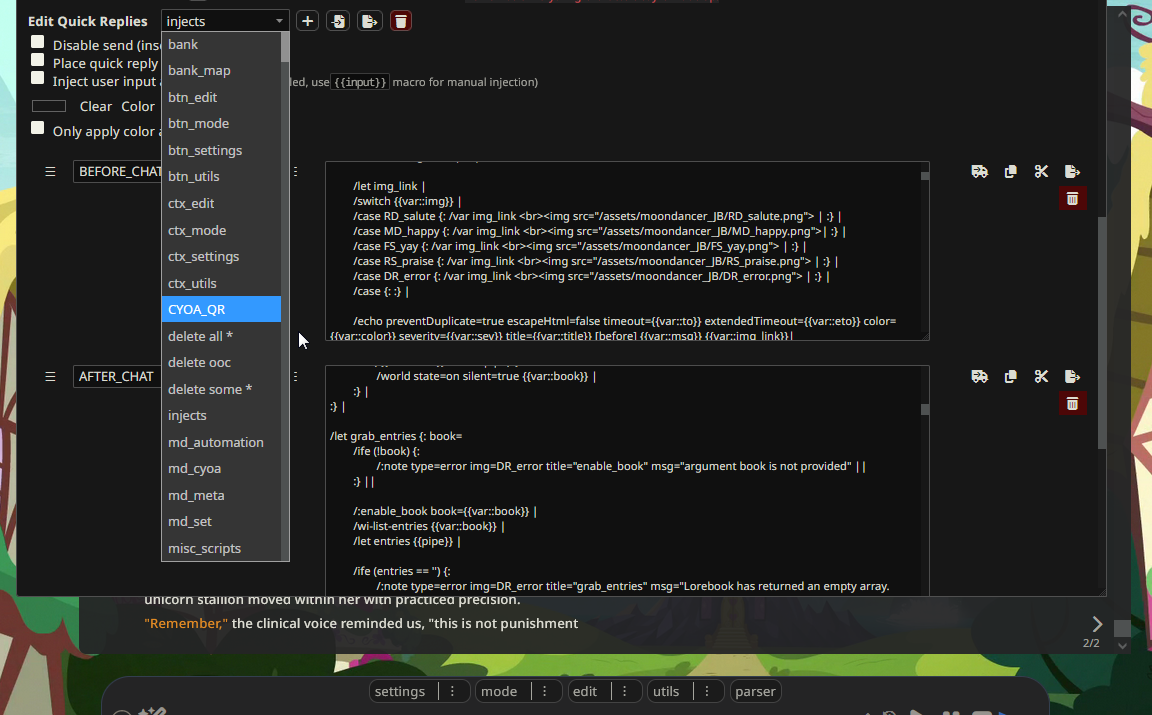
Task: Click the import quick reply set icon
Action: 338,21
